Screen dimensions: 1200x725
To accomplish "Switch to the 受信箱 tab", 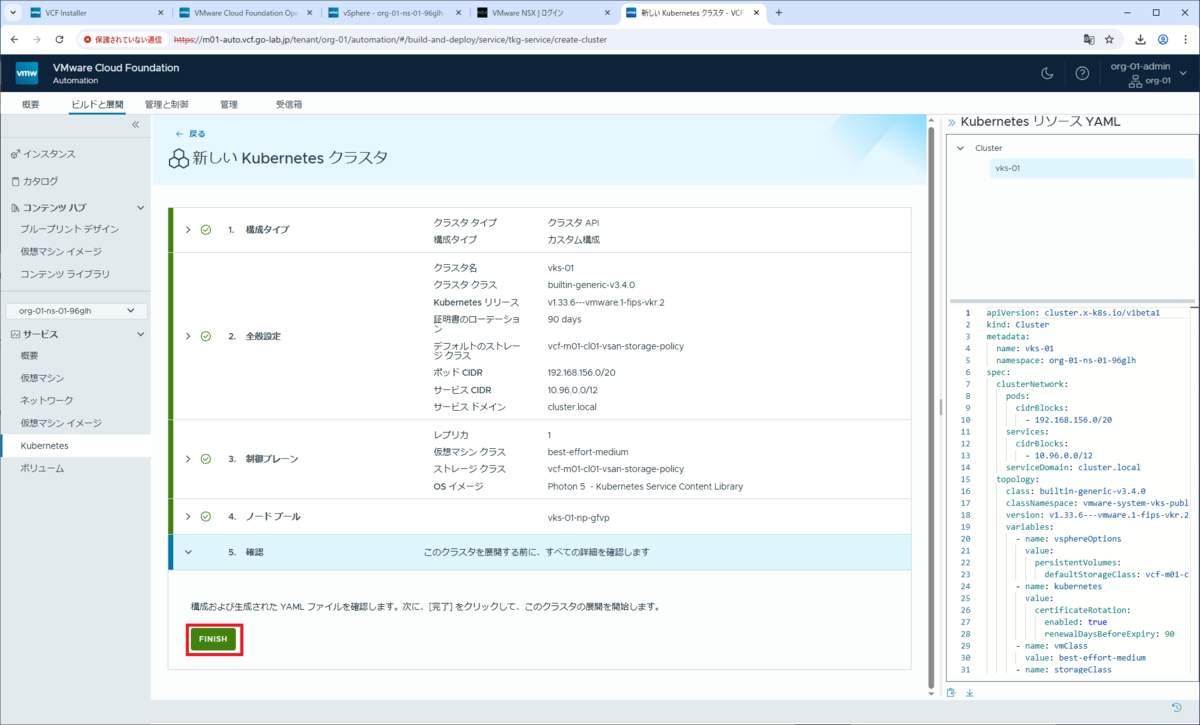I will point(289,104).
